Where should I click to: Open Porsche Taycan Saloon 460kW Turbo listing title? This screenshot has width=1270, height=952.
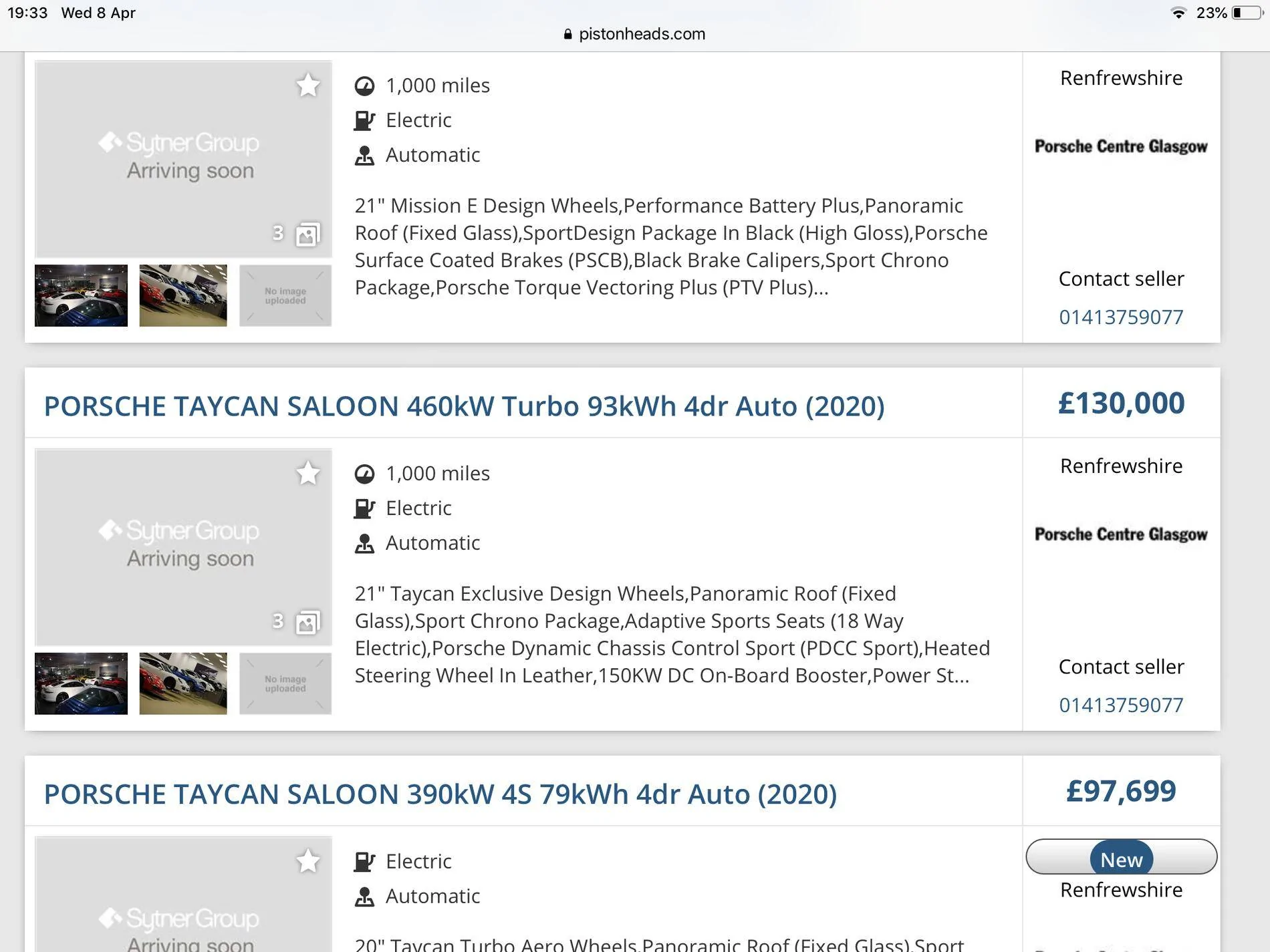[464, 406]
